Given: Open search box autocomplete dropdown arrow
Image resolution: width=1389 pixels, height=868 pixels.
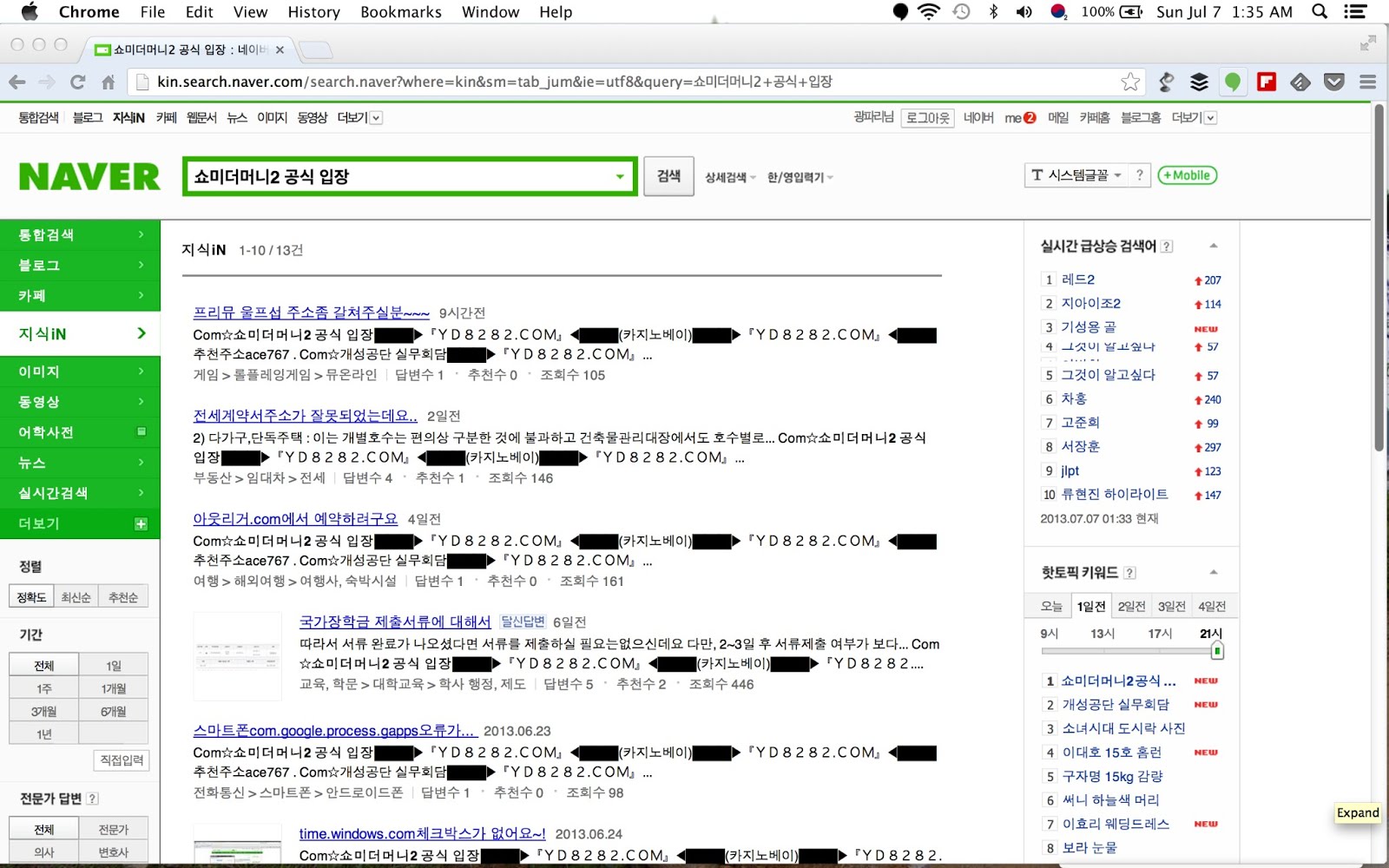Looking at the screenshot, I should tap(620, 176).
